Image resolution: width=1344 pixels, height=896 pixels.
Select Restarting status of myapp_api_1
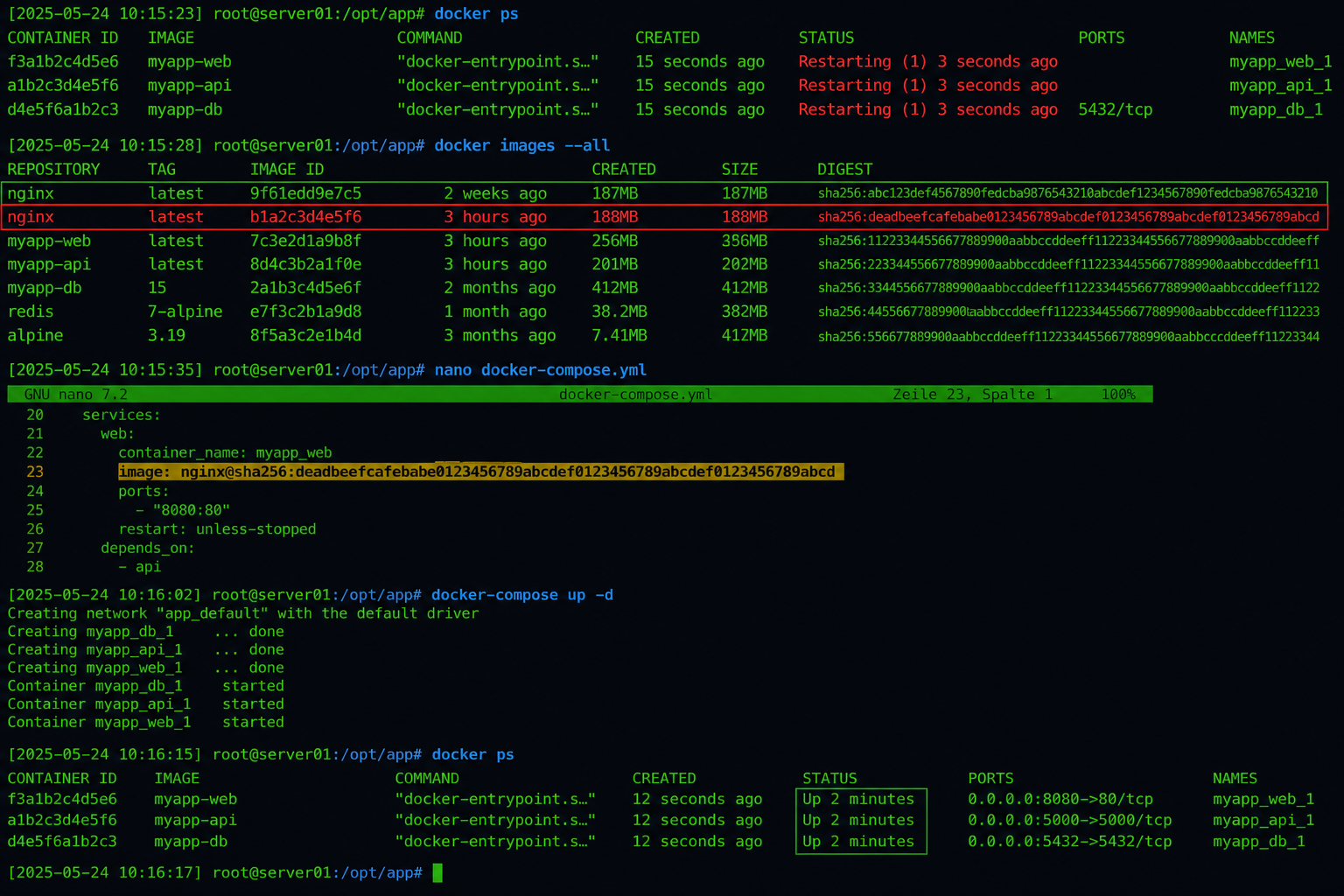927,85
